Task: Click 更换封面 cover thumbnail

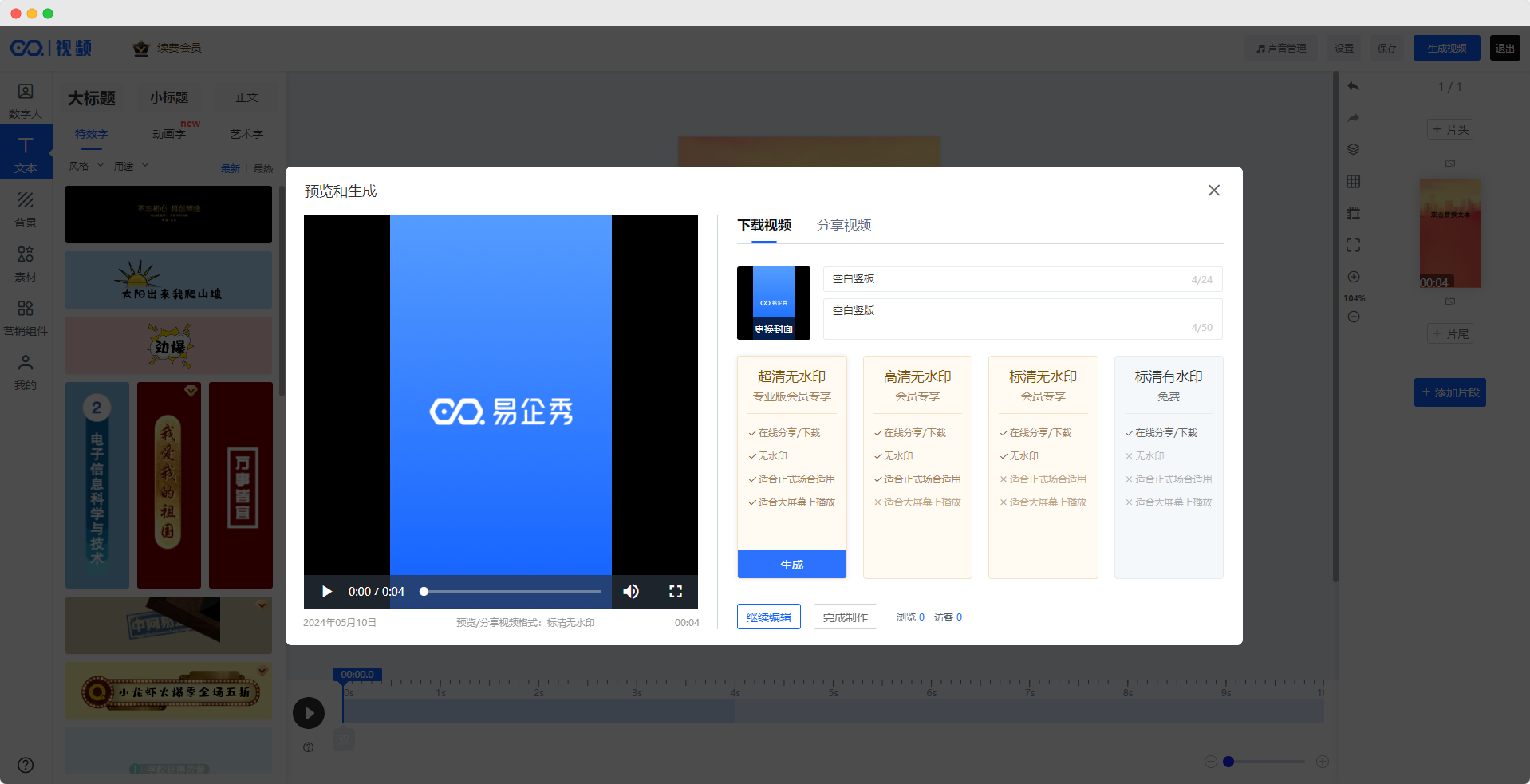Action: [774, 303]
